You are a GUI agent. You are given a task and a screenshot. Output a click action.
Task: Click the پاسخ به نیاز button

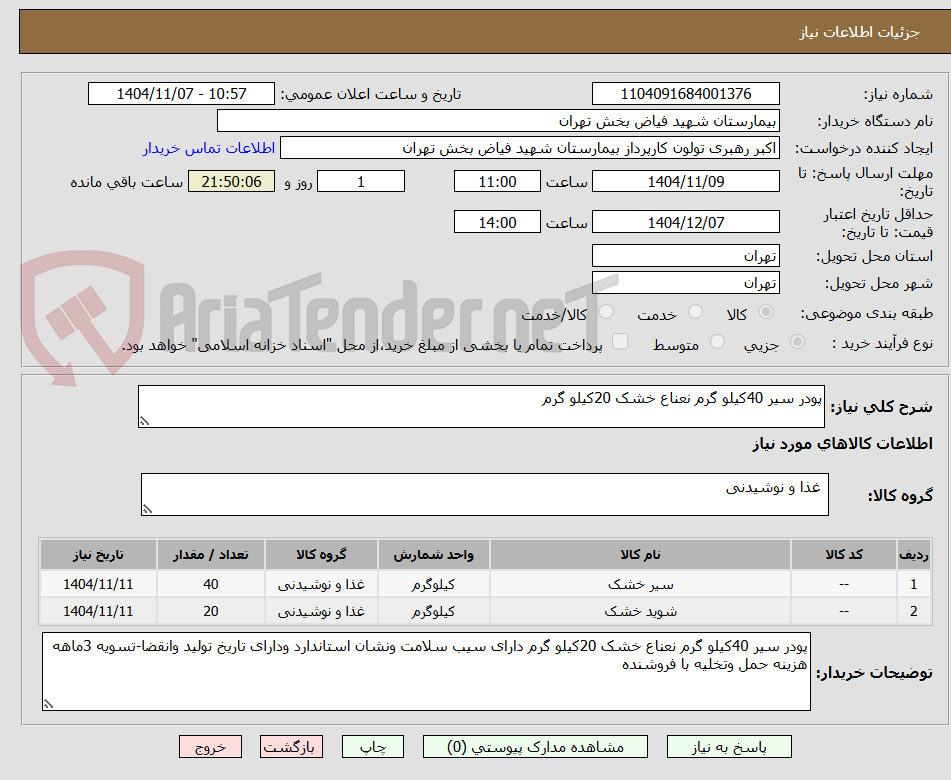click(x=729, y=747)
